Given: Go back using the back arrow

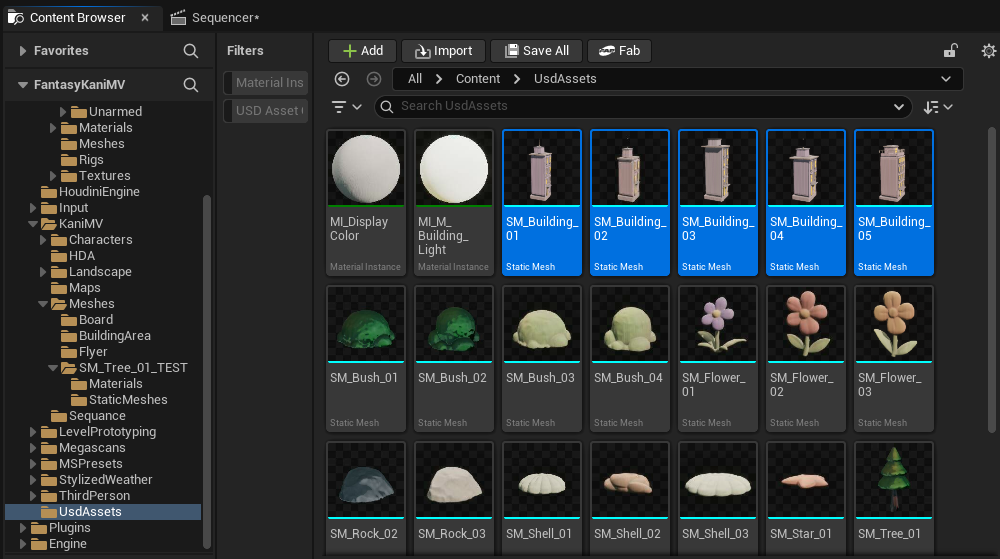Looking at the screenshot, I should (342, 79).
